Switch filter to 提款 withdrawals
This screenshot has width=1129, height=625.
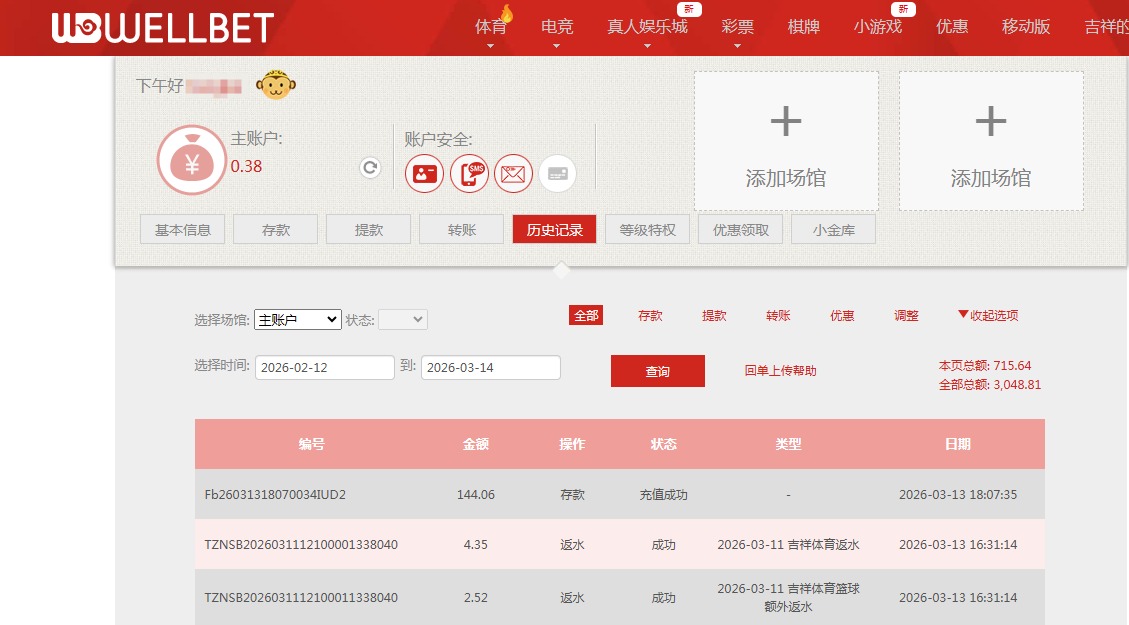714,315
